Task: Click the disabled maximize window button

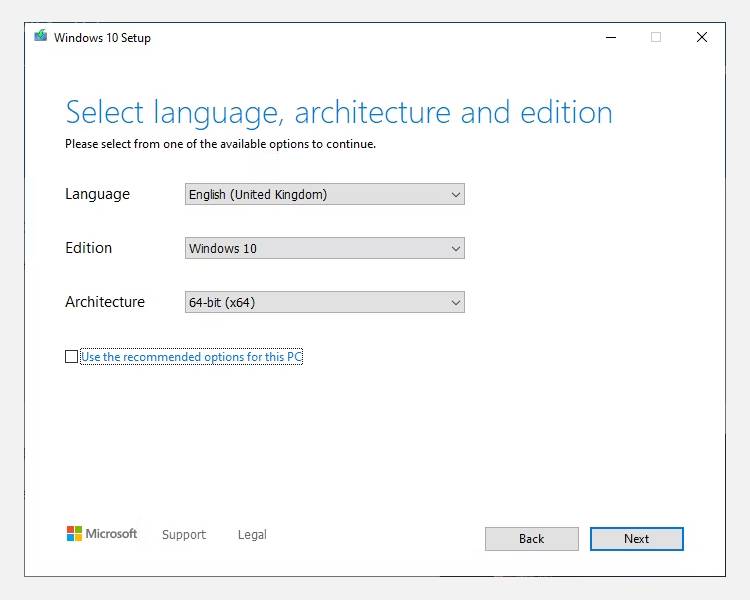Action: tap(656, 37)
